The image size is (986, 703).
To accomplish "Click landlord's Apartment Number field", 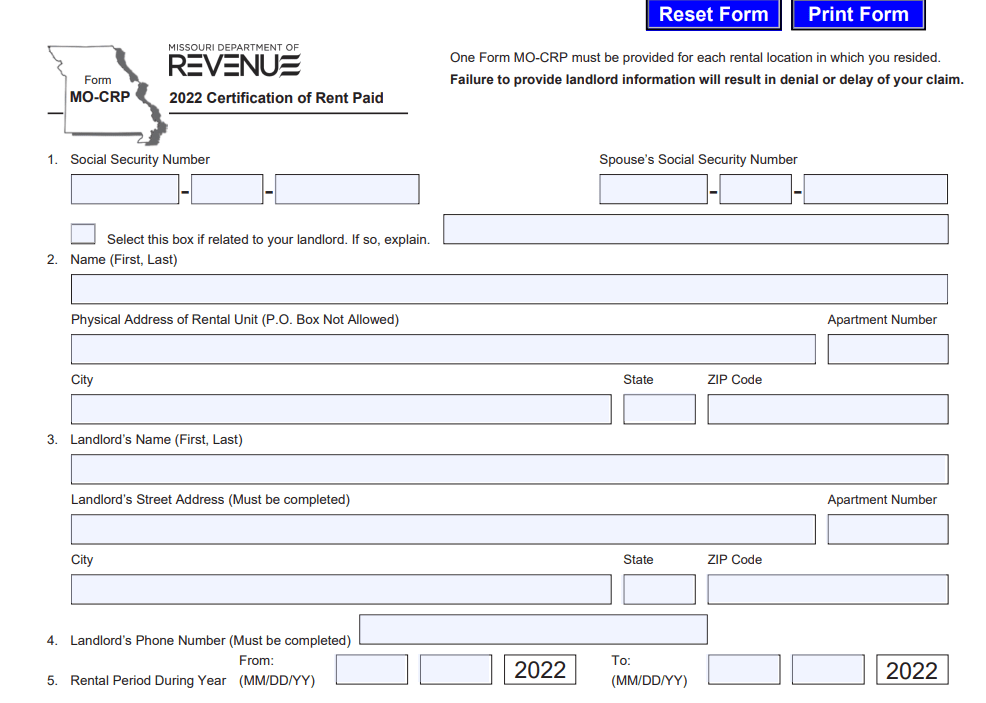I will pos(888,529).
